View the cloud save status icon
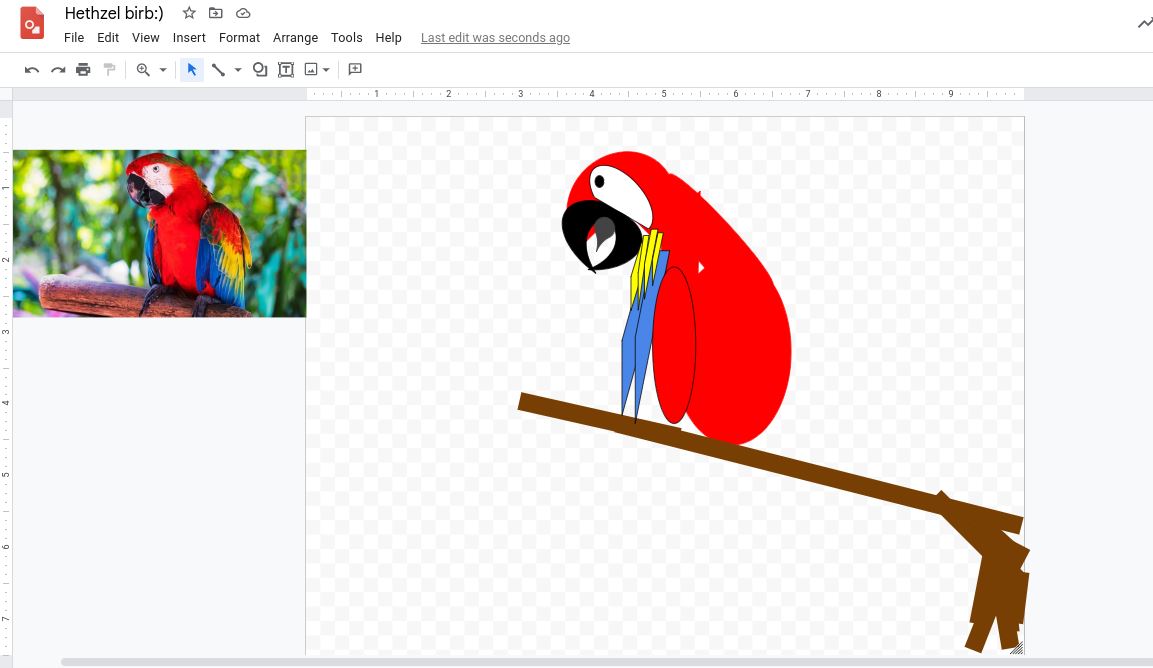This screenshot has width=1153, height=668. click(243, 13)
